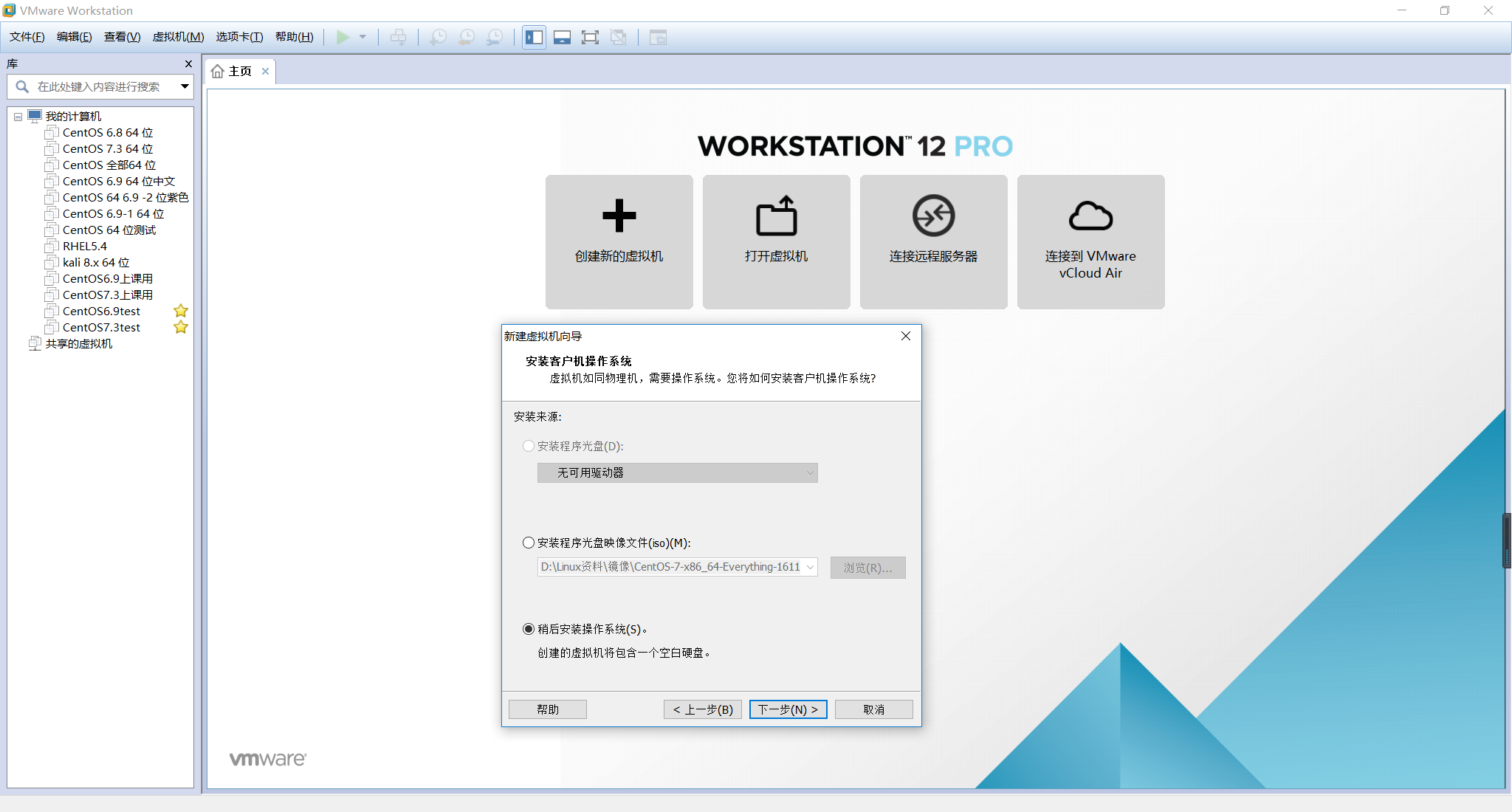Image resolution: width=1512 pixels, height=812 pixels.
Task: Select CentOS6.9上课用 VM
Action: click(108, 278)
